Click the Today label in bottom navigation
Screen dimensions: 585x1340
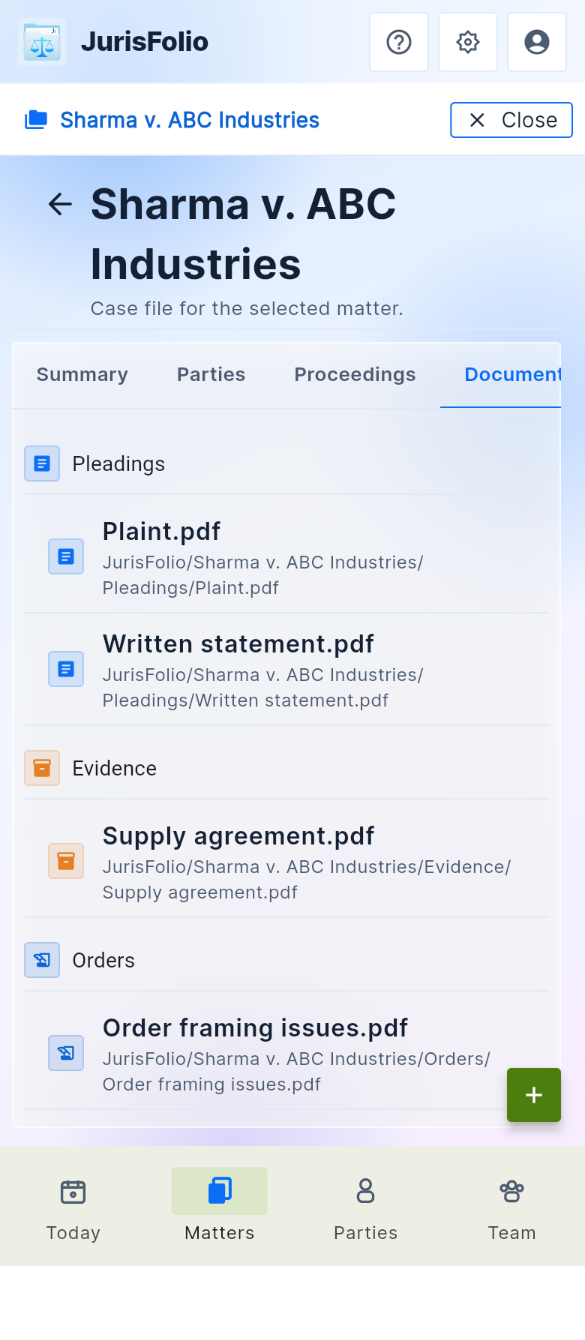point(73,1233)
